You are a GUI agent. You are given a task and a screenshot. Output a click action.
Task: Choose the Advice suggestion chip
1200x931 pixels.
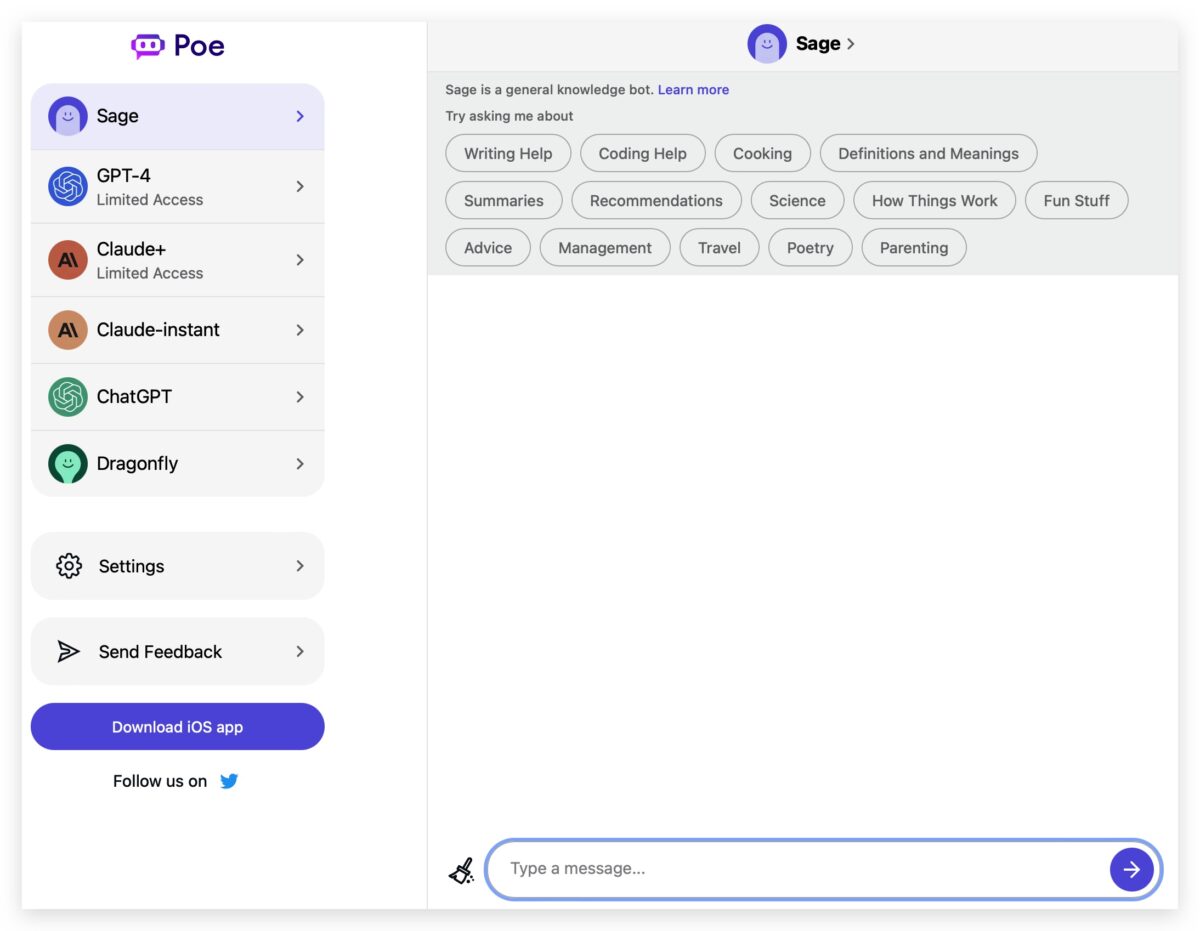pyautogui.click(x=488, y=248)
